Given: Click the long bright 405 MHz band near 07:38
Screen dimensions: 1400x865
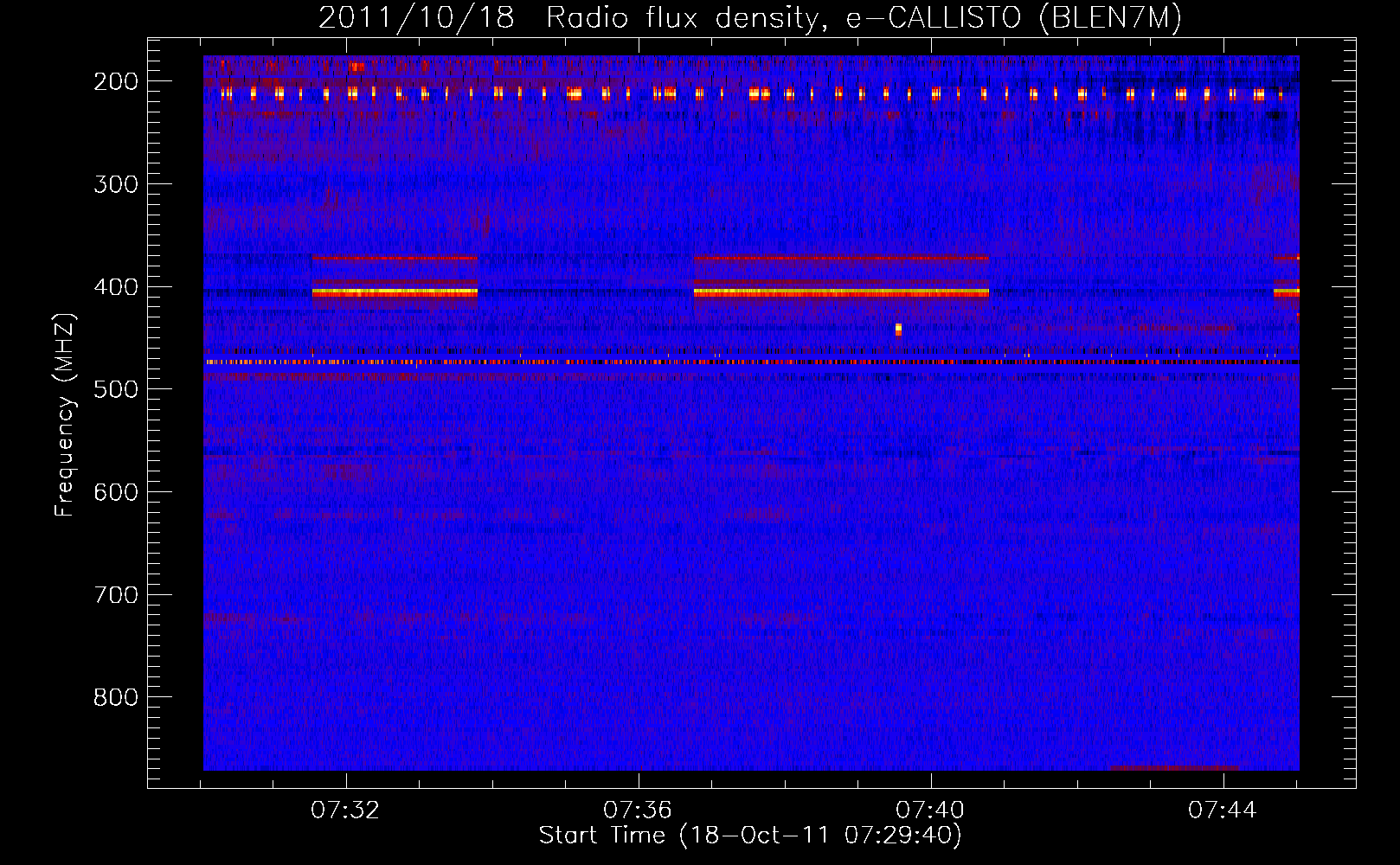Looking at the screenshot, I should coord(841,293).
